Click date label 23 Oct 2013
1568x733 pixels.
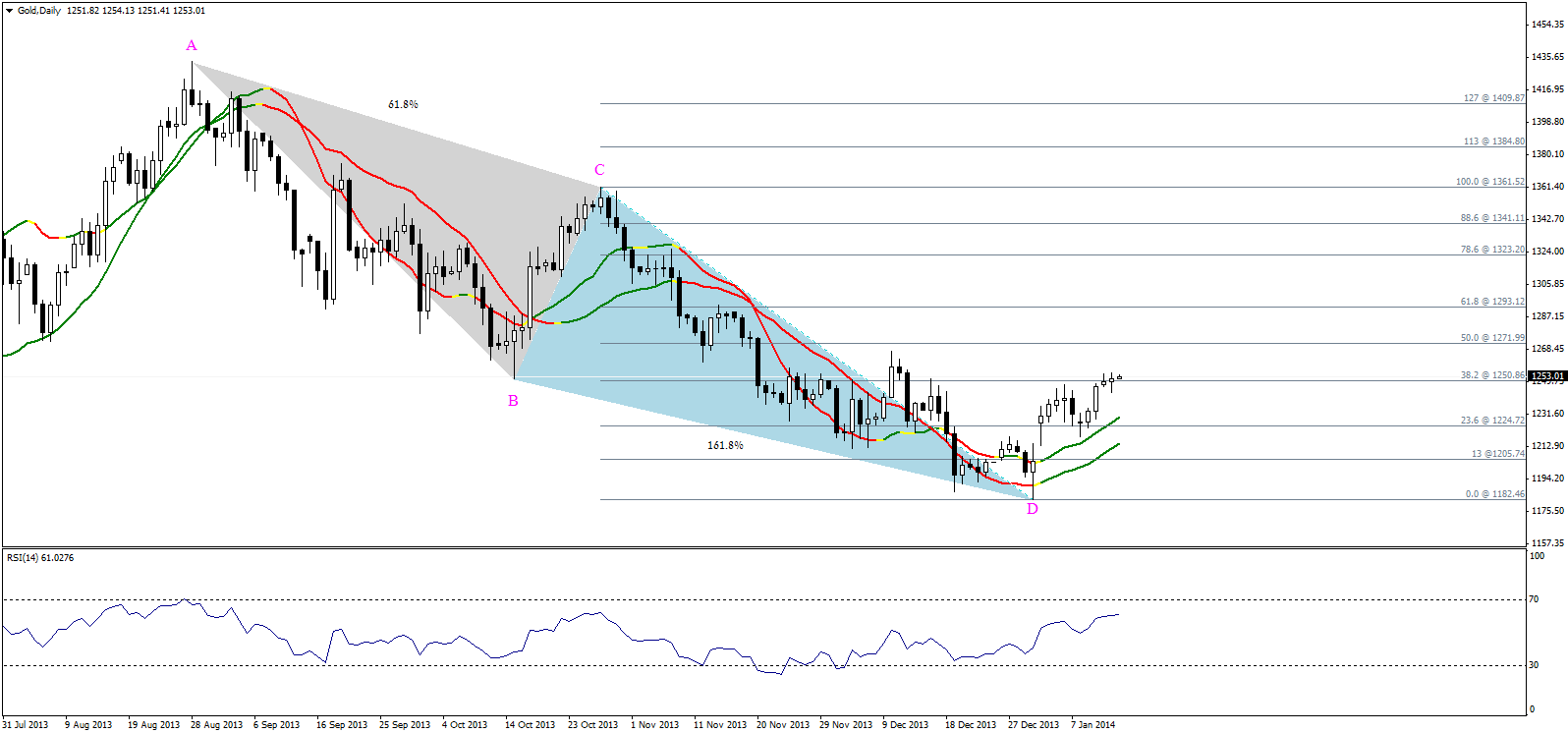tap(593, 725)
